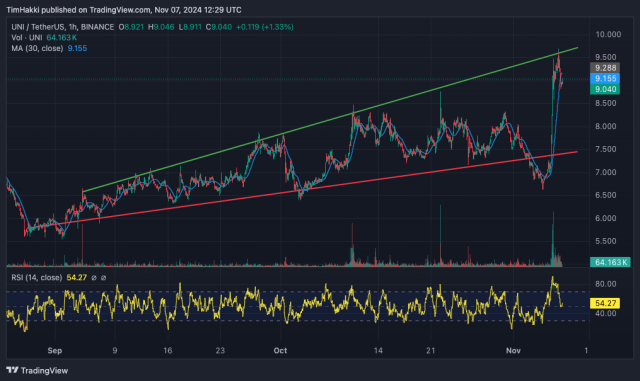Click the teal 64.163K volume tag
Screen dimensions: 640x381
(x=611, y=262)
